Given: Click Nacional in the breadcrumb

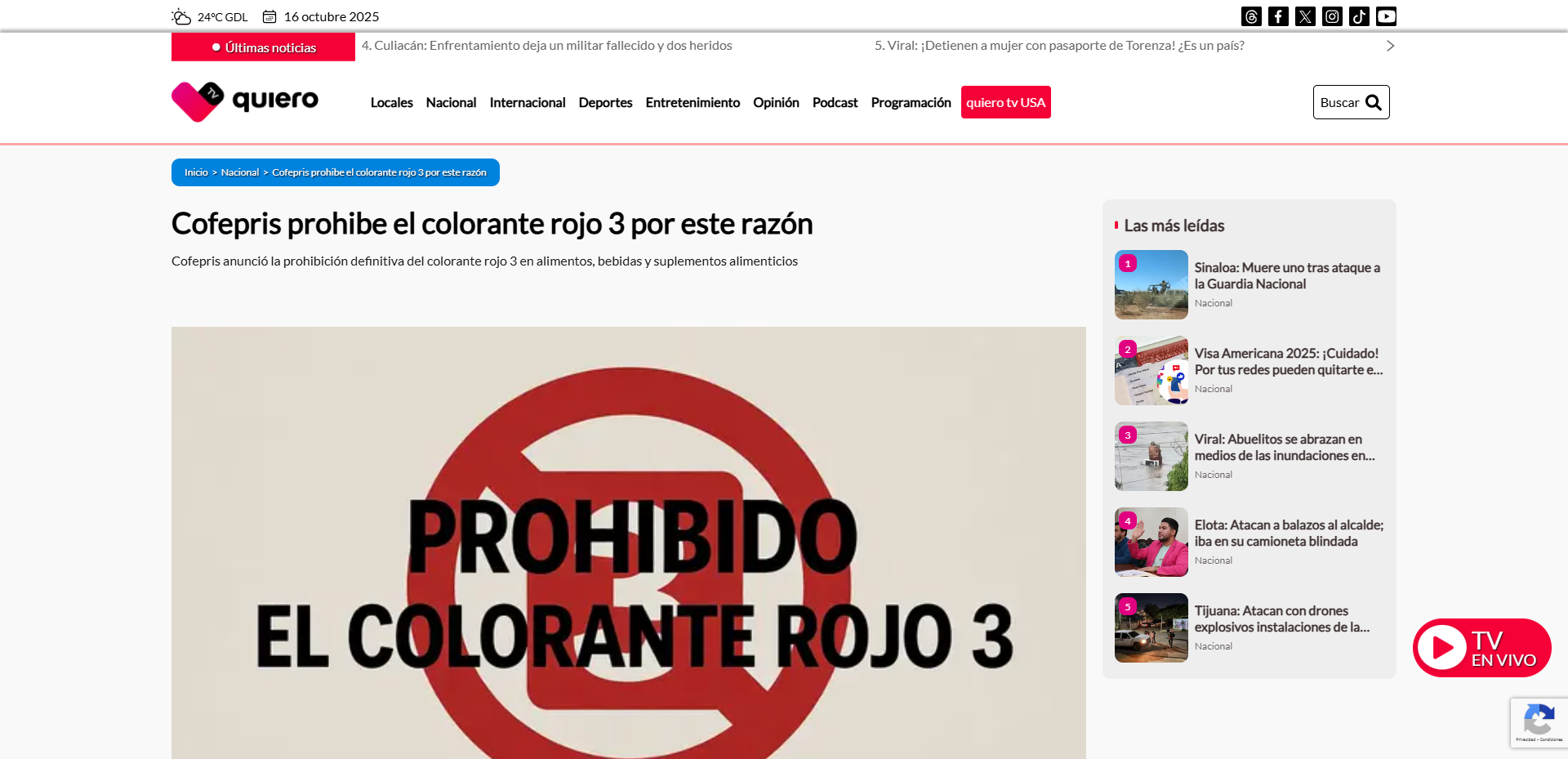Looking at the screenshot, I should coord(240,172).
